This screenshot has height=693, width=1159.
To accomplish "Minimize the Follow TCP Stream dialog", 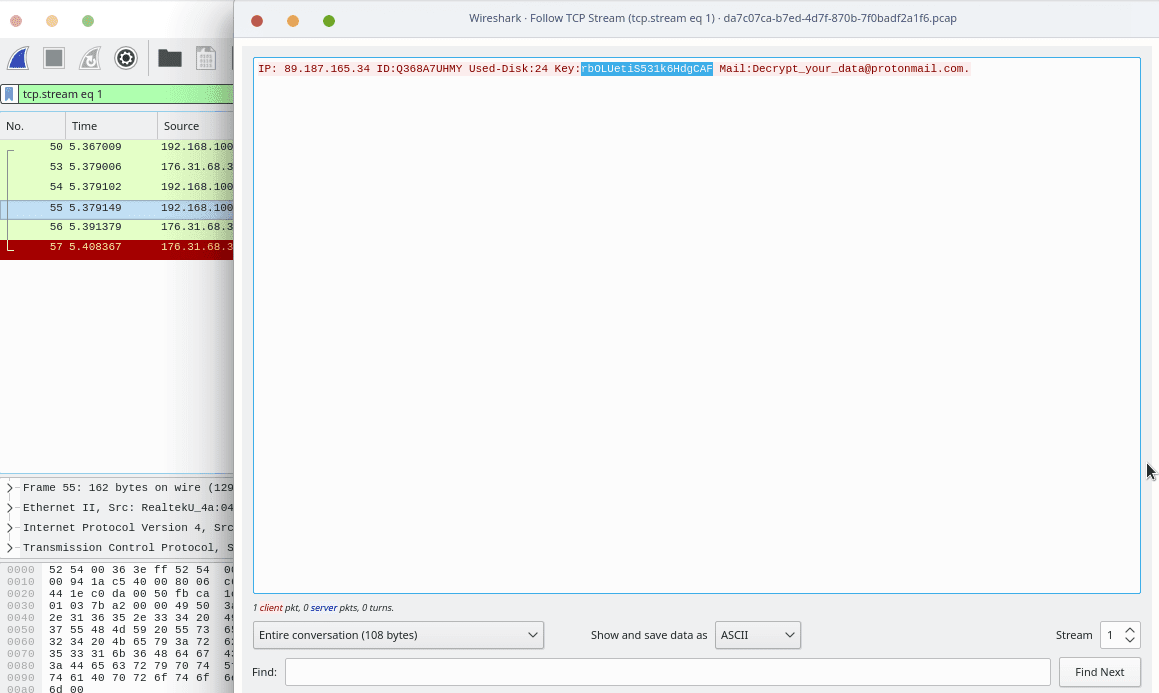I will tap(293, 21).
